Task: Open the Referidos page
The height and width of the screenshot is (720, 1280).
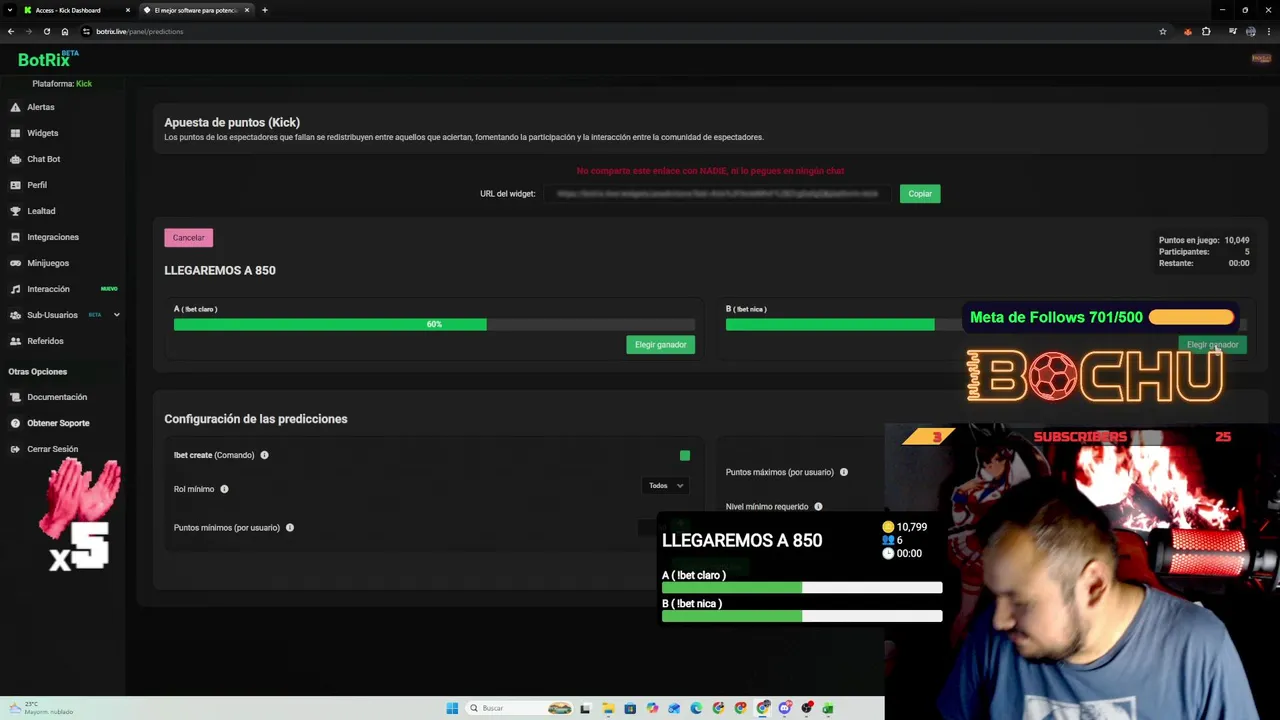Action: click(x=45, y=341)
